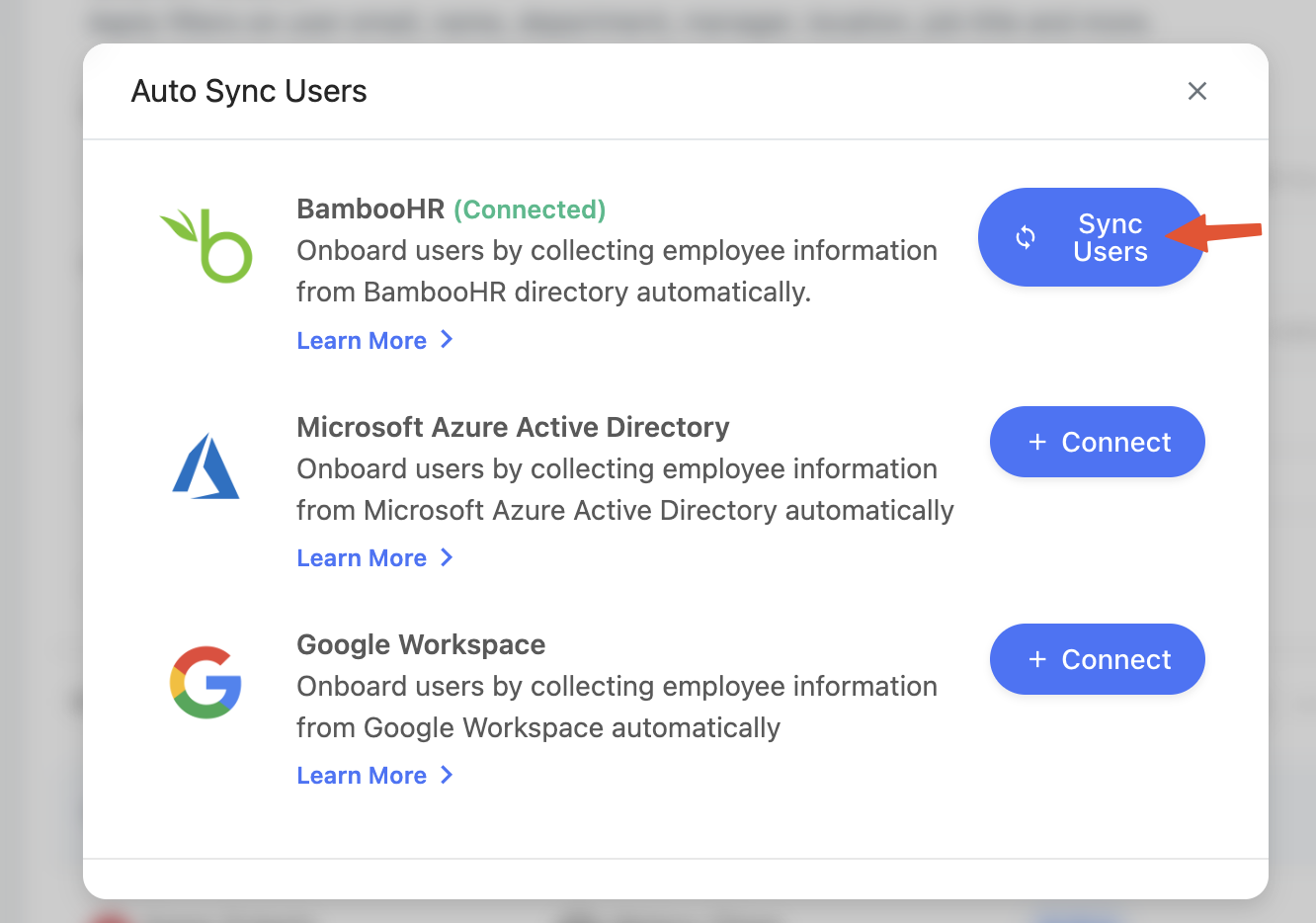Connect Microsoft Azure Active Directory
The image size is (1316, 923).
click(x=1097, y=442)
